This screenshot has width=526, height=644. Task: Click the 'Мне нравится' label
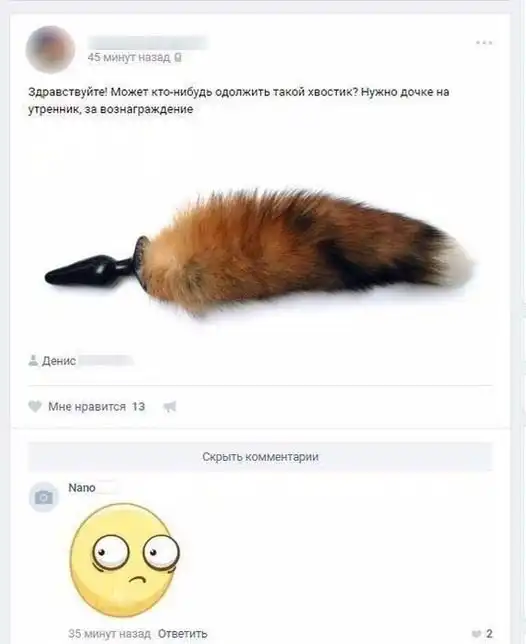point(87,407)
